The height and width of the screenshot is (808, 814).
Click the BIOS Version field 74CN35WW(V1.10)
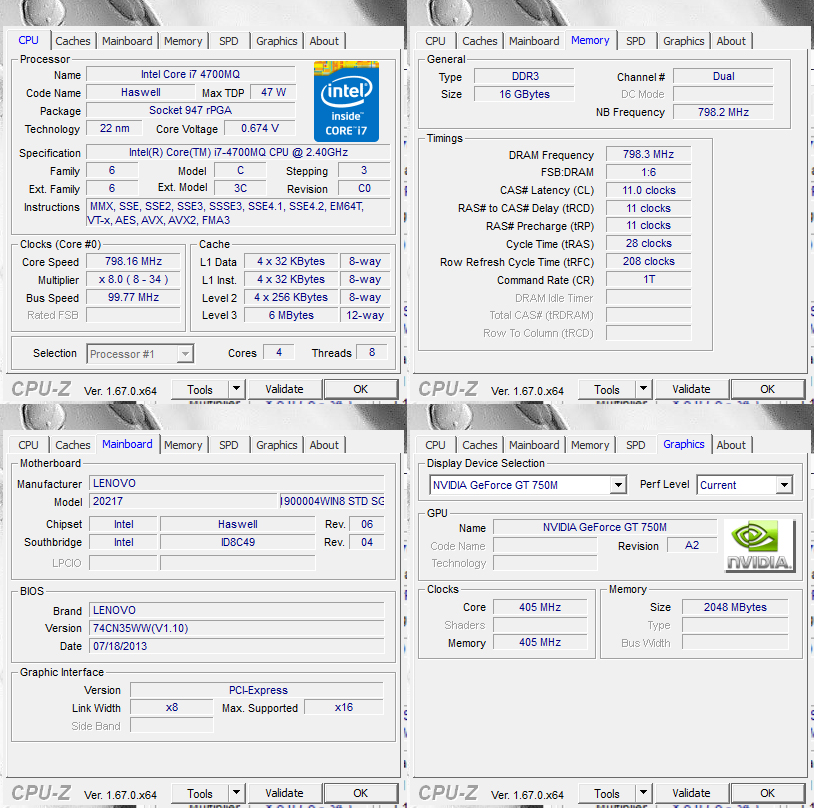pyautogui.click(x=237, y=628)
